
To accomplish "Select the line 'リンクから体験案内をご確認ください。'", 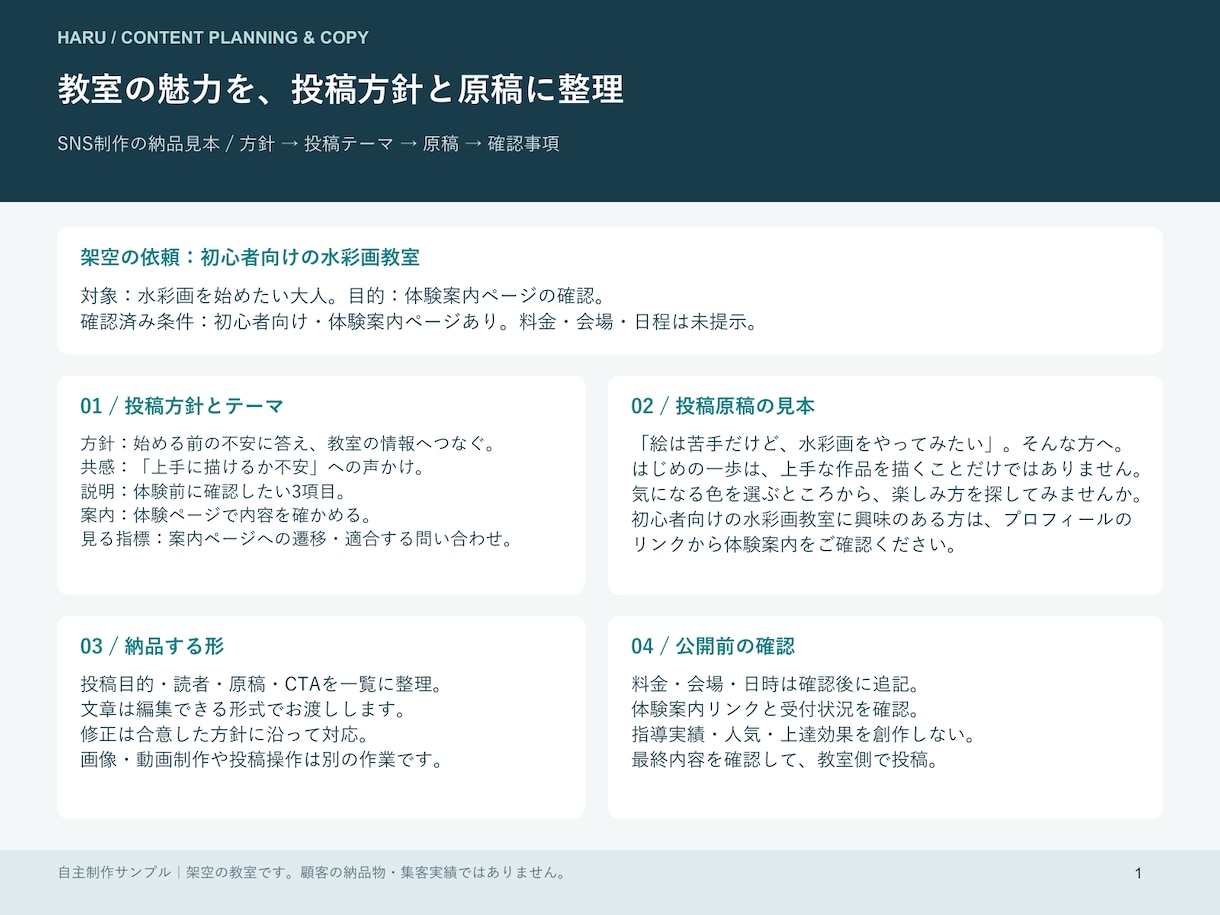I will [795, 545].
